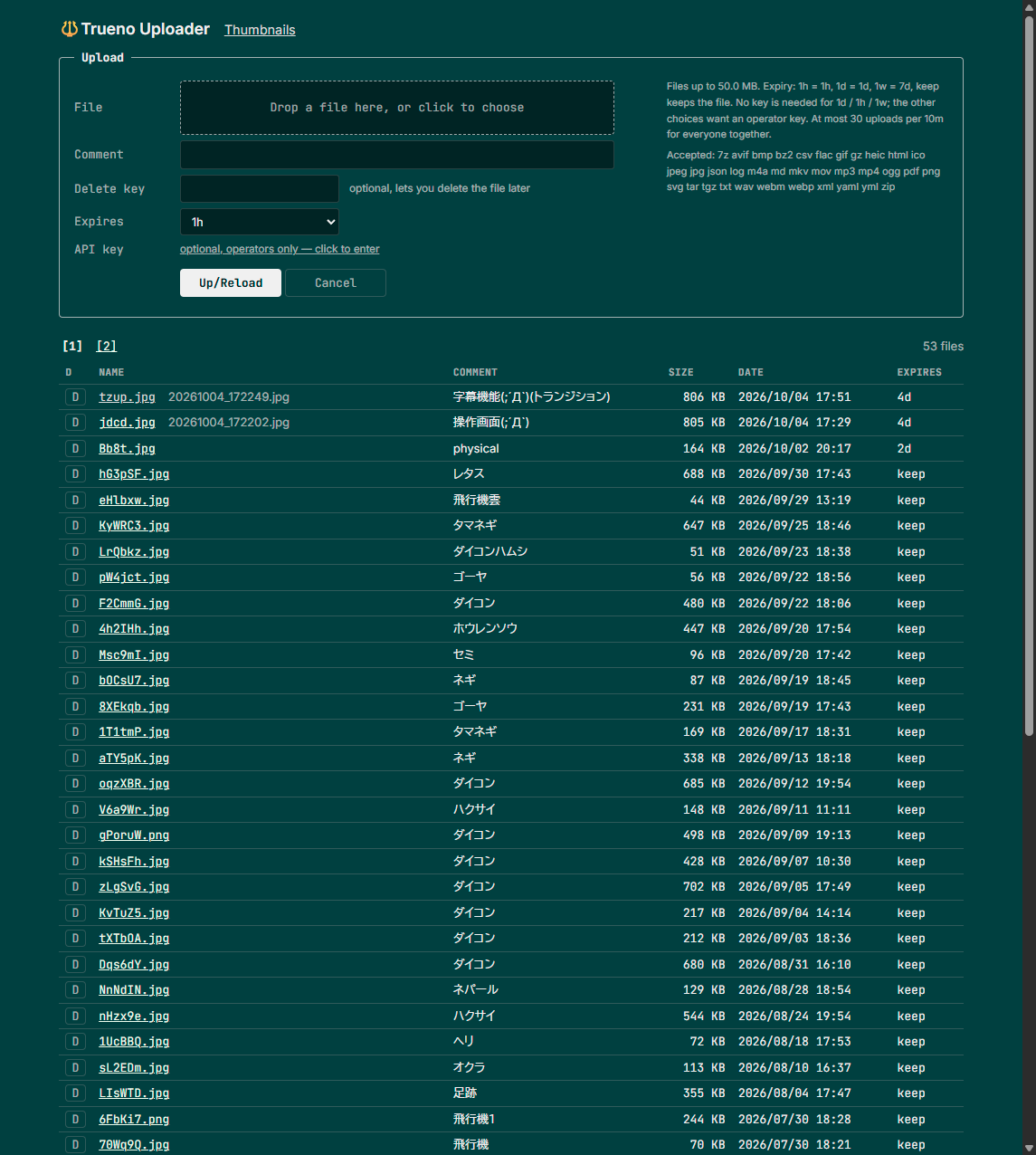
Task: Open the LIsWTD.jpg file link
Action: [134, 1093]
